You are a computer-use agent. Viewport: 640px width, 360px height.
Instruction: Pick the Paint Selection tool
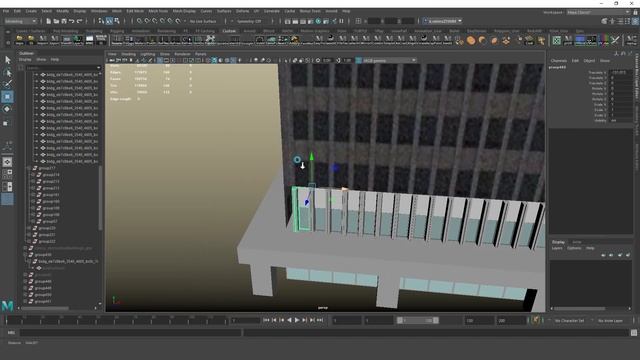8,84
